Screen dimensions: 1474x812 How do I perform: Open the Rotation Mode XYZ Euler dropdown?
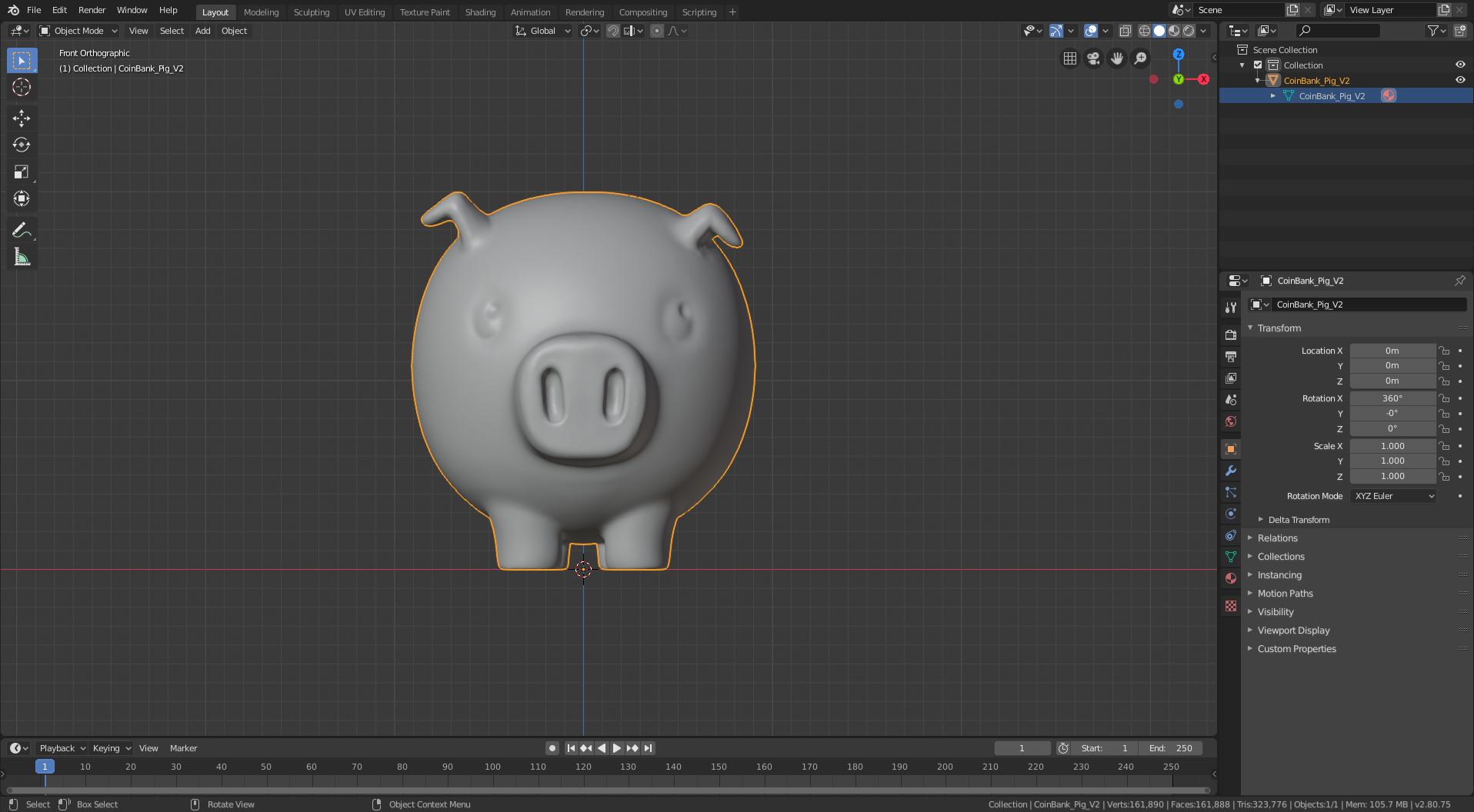[1393, 496]
